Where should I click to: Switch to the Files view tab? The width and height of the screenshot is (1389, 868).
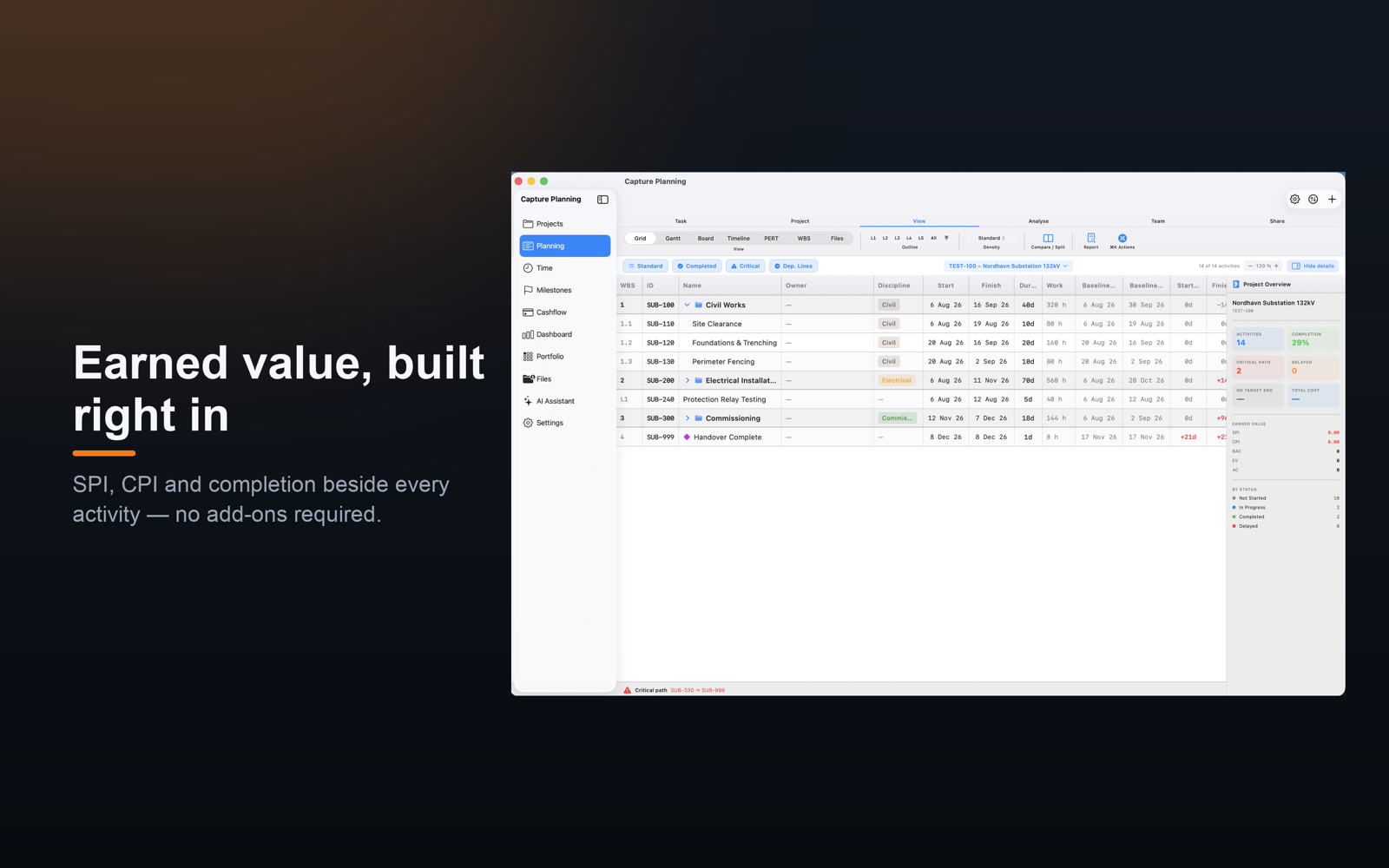[837, 239]
